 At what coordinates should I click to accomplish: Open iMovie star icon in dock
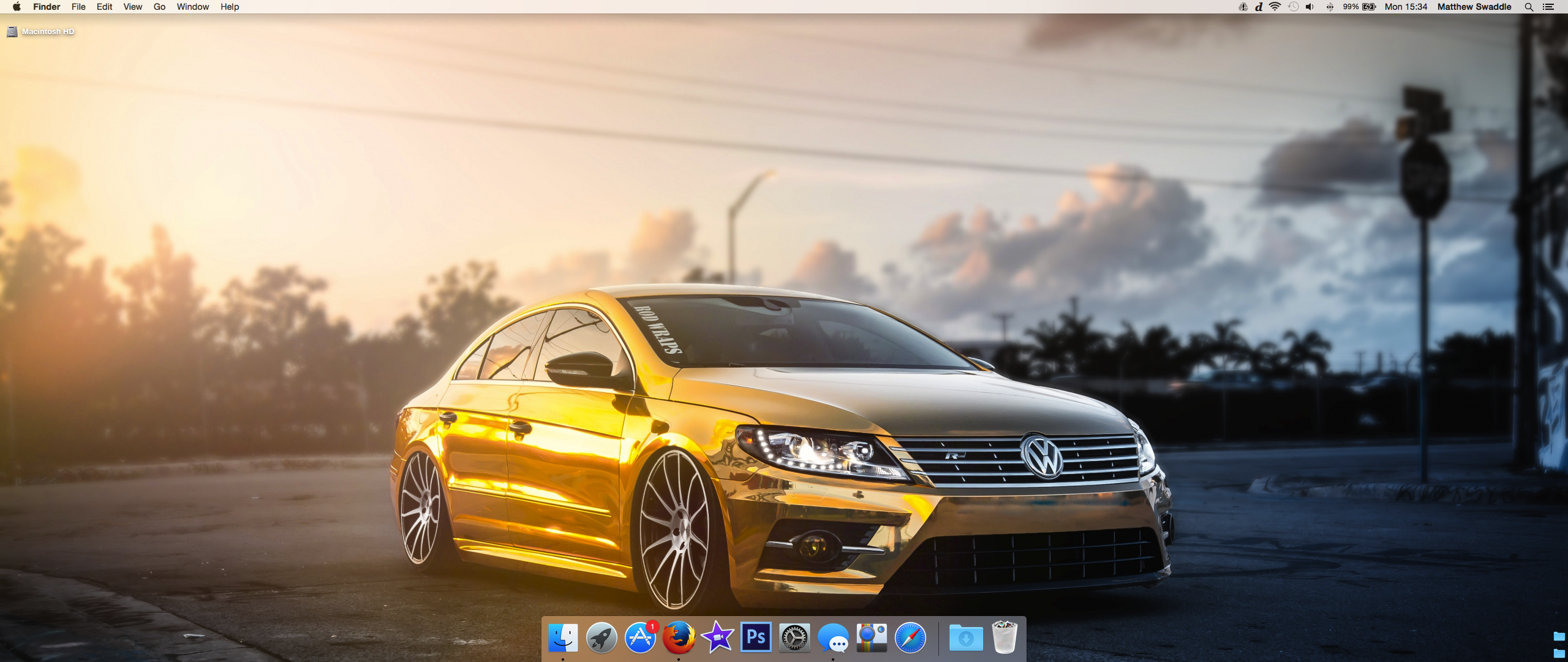(717, 637)
